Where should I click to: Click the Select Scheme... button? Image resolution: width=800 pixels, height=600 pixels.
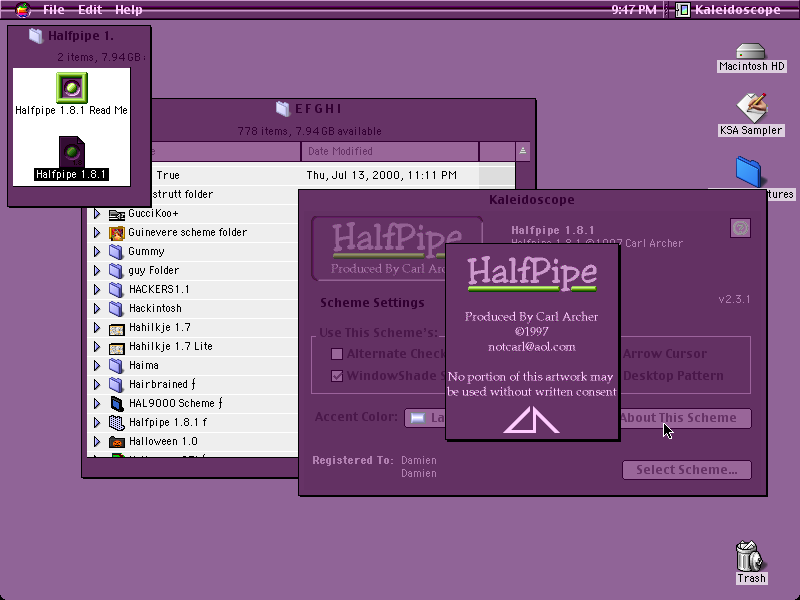coord(687,470)
